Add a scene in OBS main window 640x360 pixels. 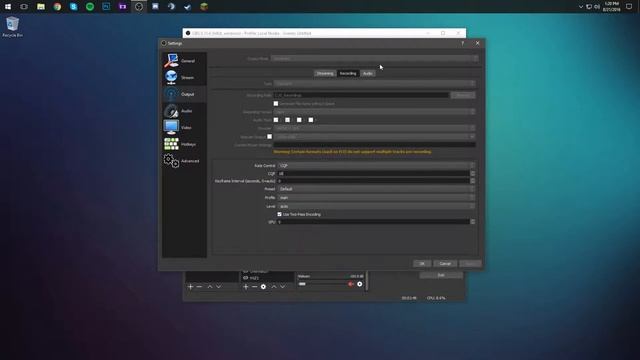click(x=190, y=287)
